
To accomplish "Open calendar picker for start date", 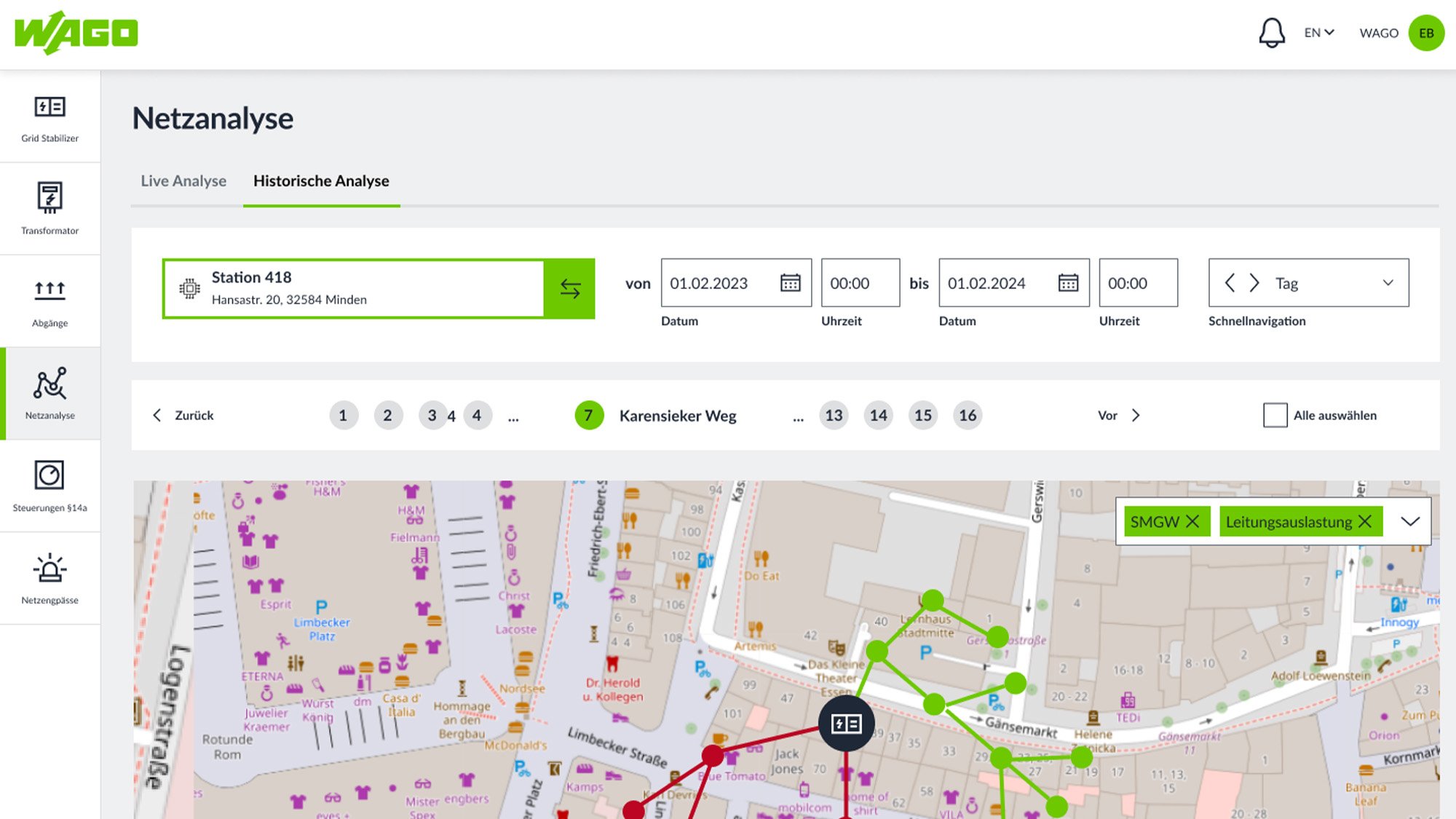I will (x=790, y=283).
